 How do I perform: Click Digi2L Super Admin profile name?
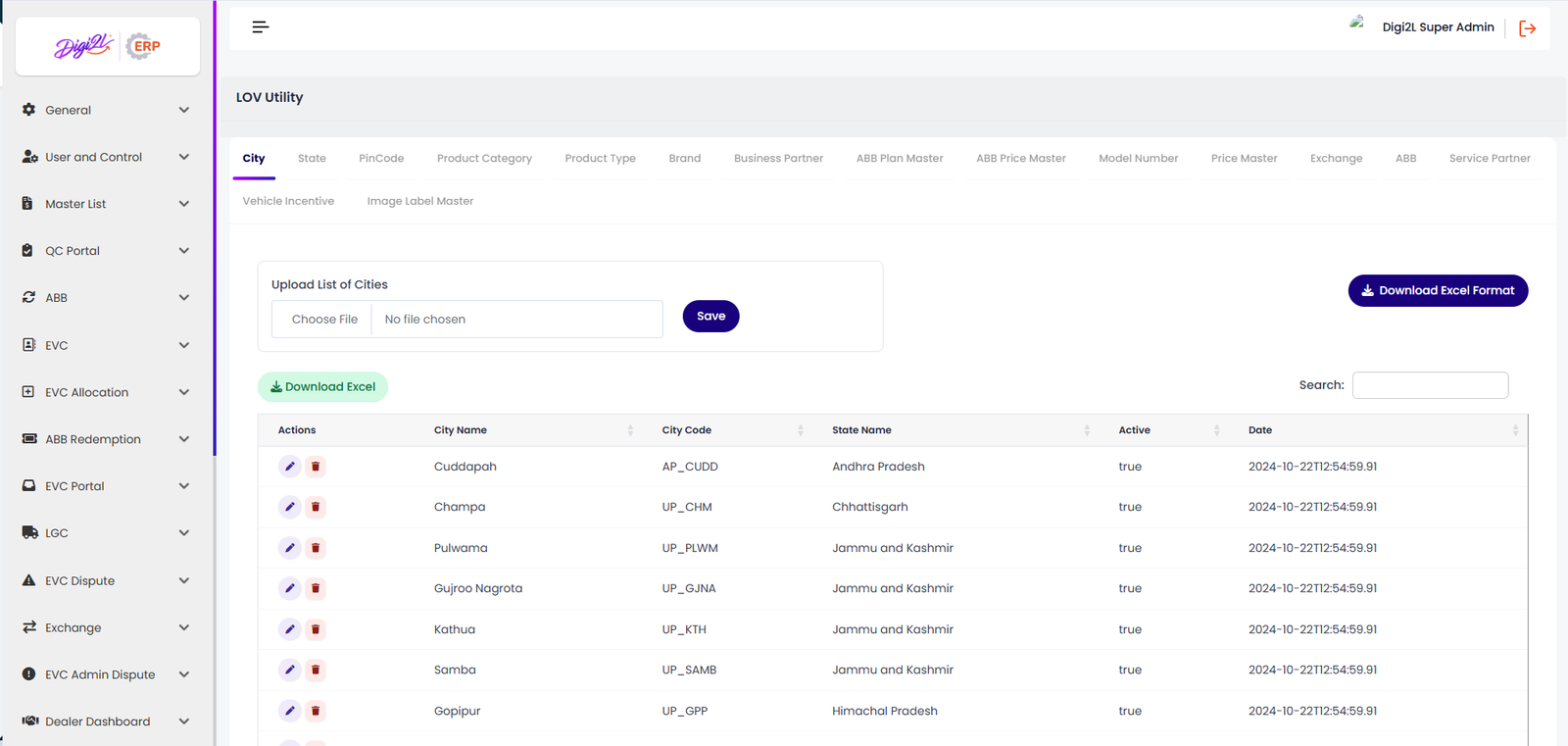point(1438,27)
